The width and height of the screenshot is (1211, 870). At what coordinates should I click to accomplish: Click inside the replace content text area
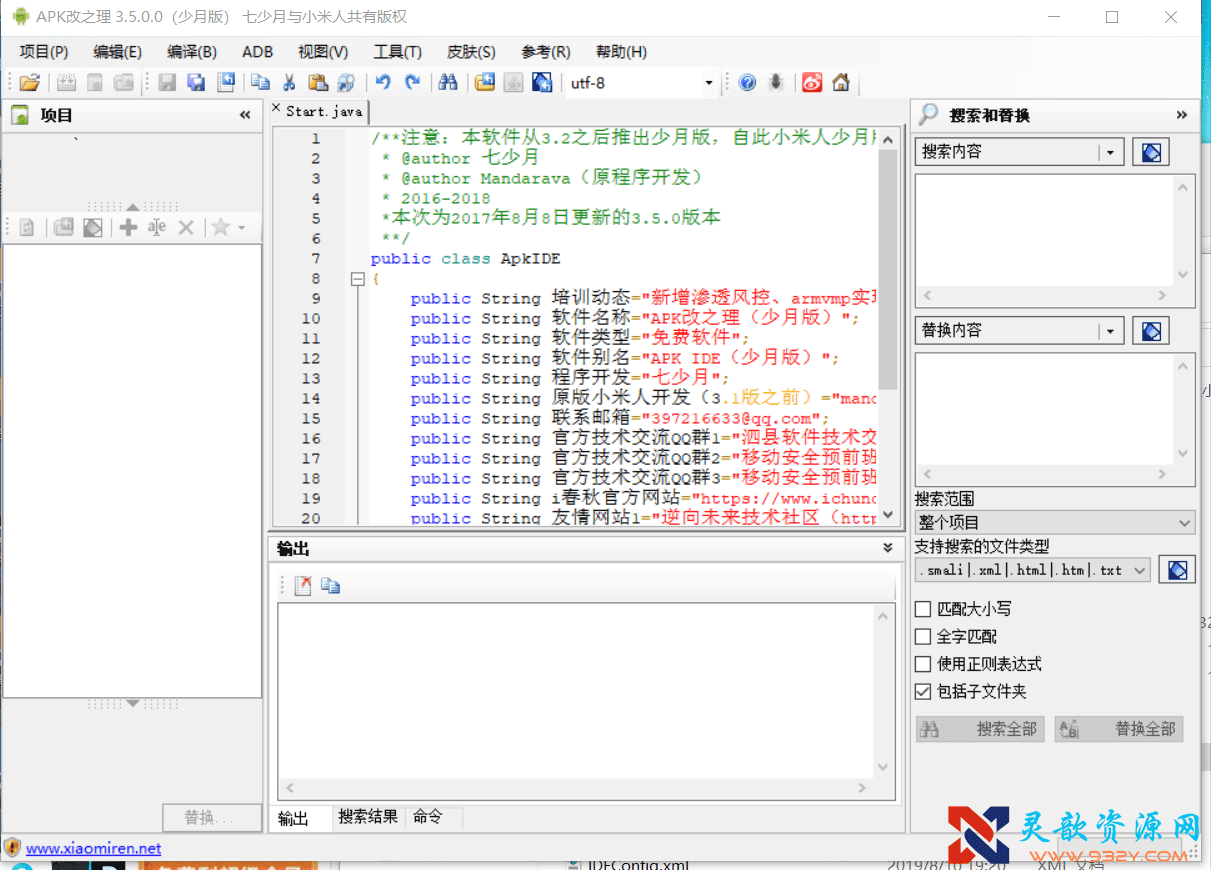(1045, 409)
